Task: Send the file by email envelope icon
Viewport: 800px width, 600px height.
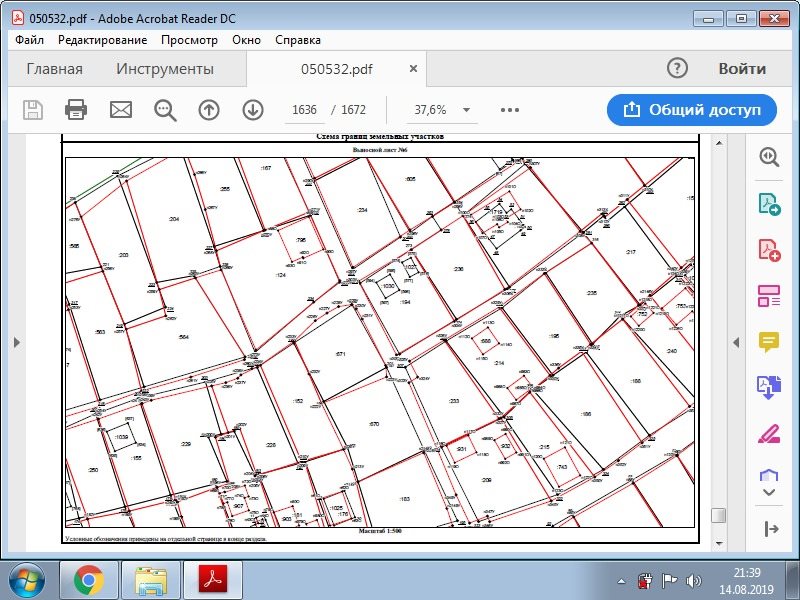Action: pos(121,110)
